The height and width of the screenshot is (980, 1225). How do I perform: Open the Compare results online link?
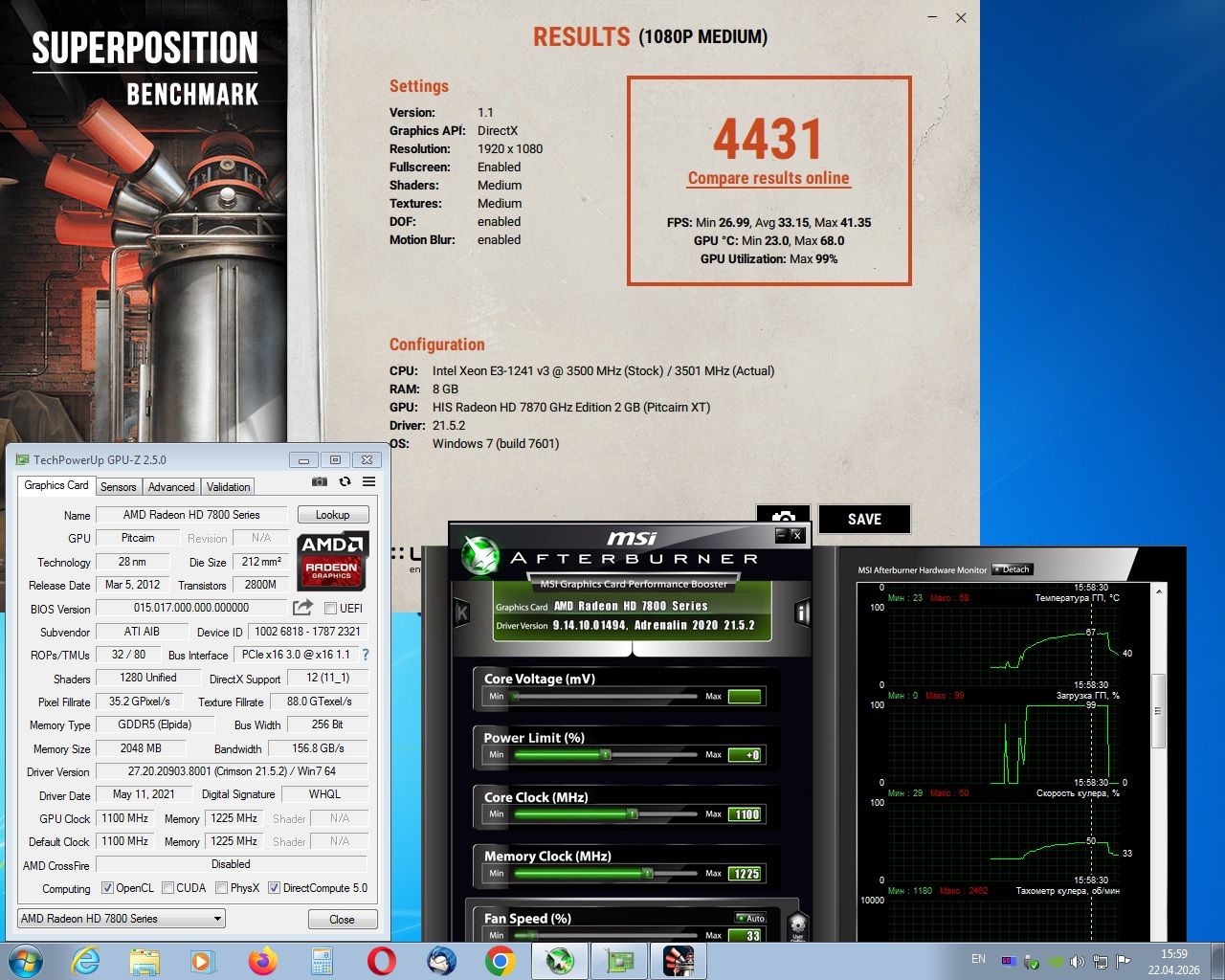[x=768, y=178]
